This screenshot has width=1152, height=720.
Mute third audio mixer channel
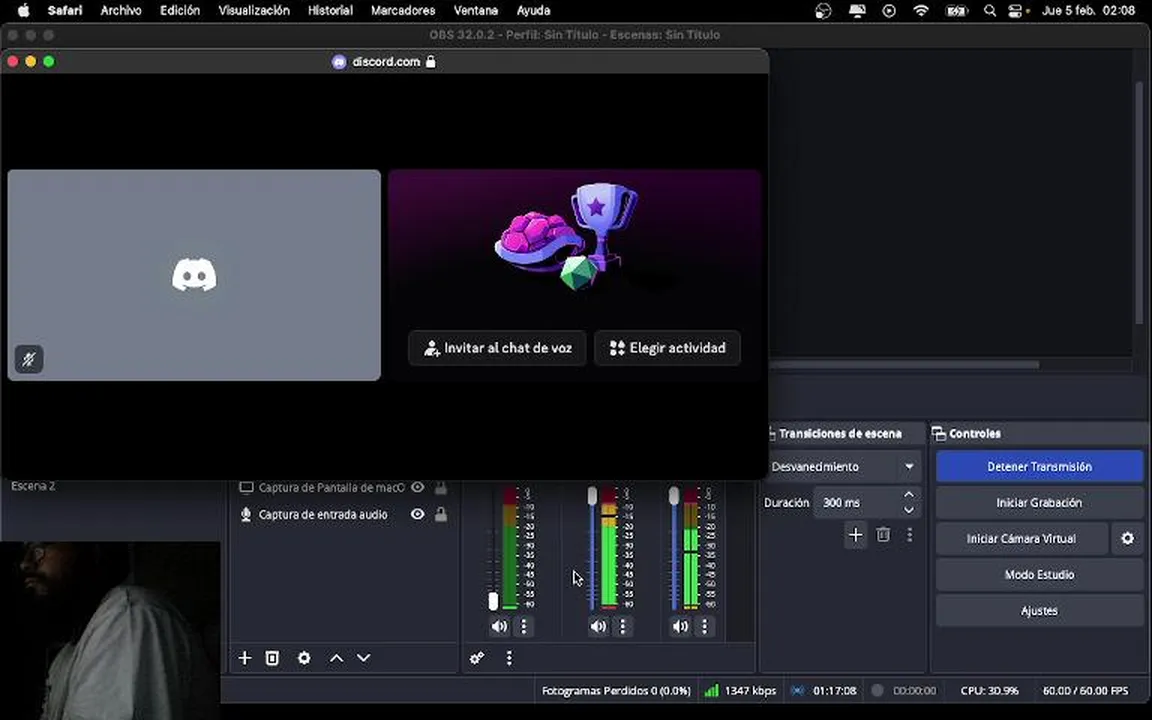click(680, 627)
